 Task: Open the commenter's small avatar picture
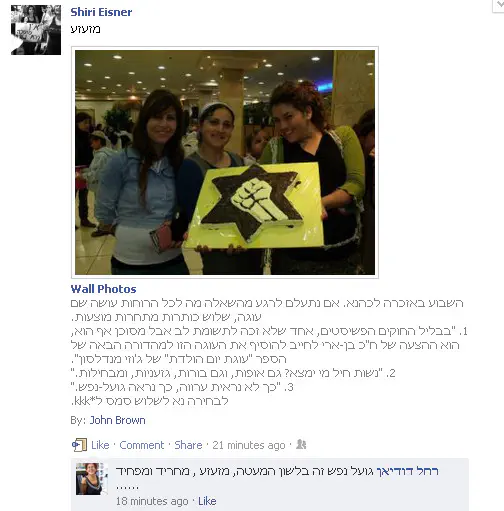click(x=90, y=479)
